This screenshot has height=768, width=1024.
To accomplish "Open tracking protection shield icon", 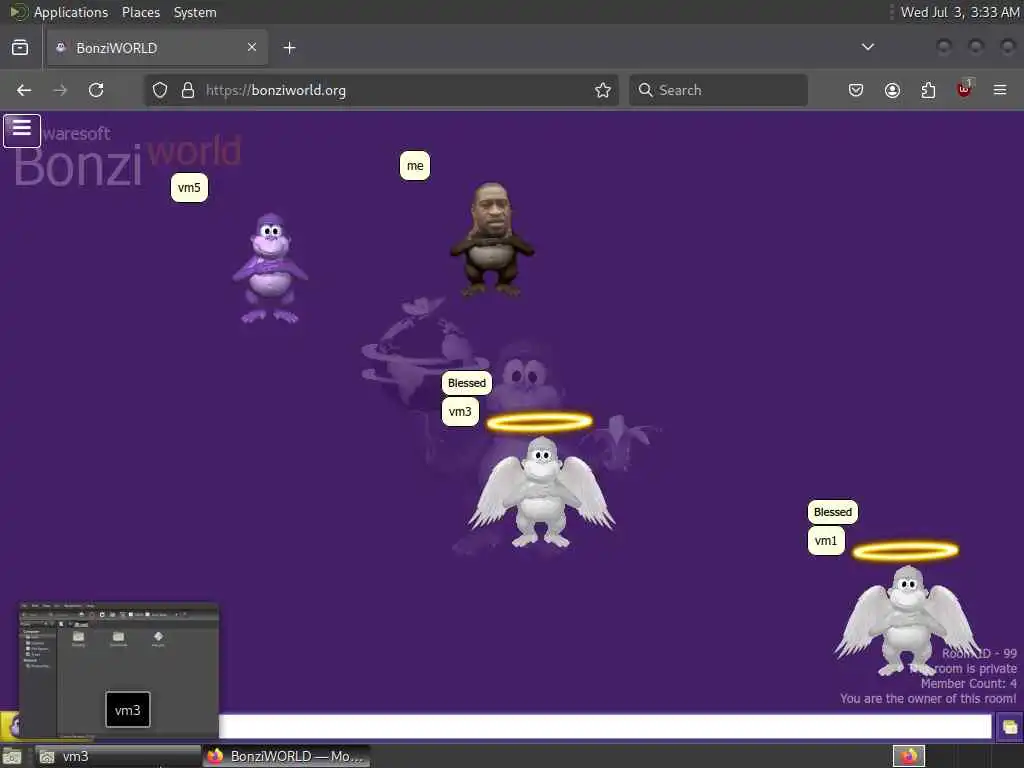I will (160, 90).
